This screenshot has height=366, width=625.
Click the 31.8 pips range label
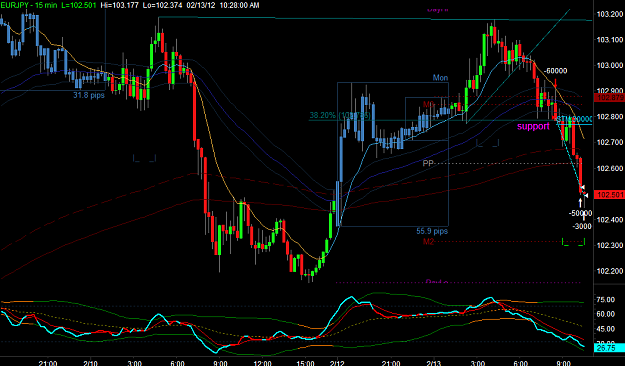click(88, 95)
